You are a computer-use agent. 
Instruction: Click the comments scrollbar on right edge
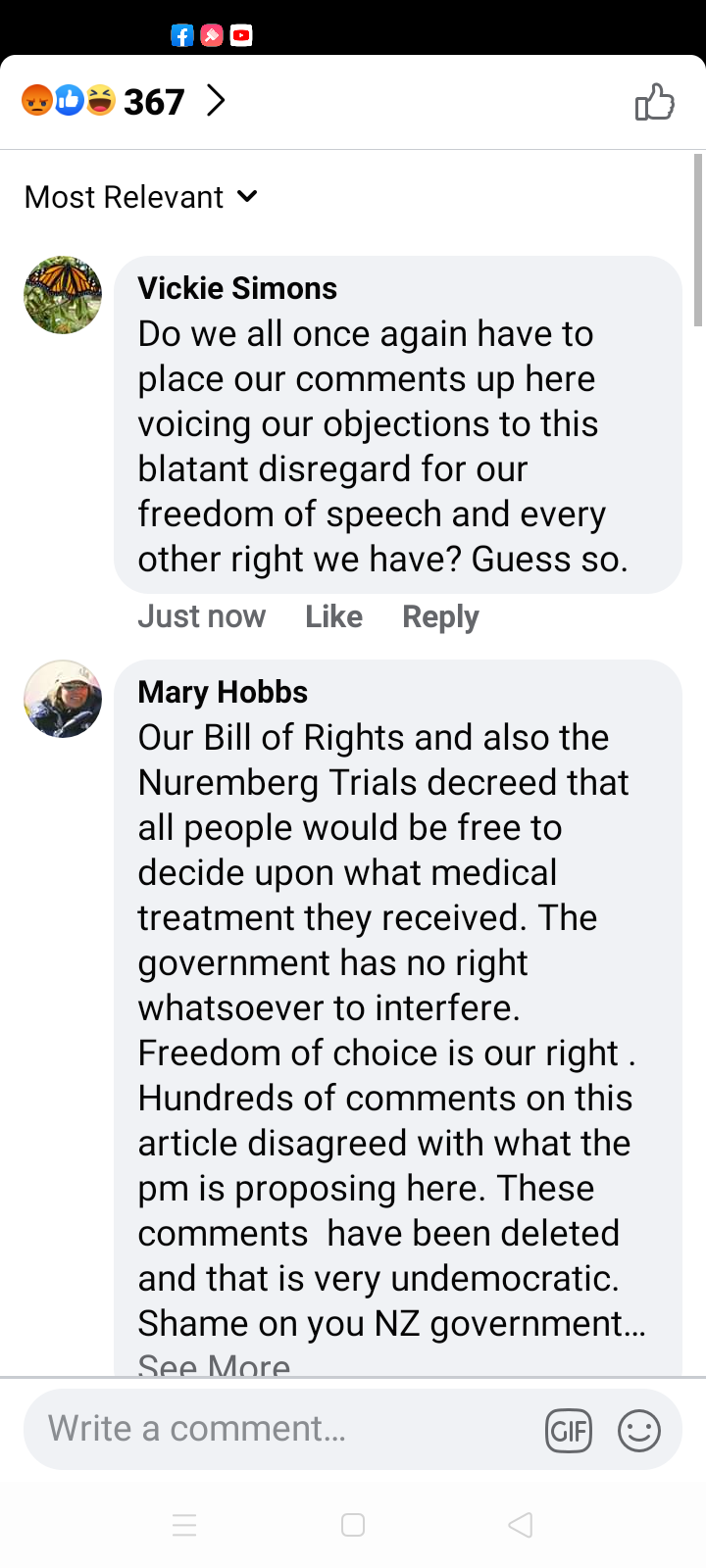coord(698,239)
